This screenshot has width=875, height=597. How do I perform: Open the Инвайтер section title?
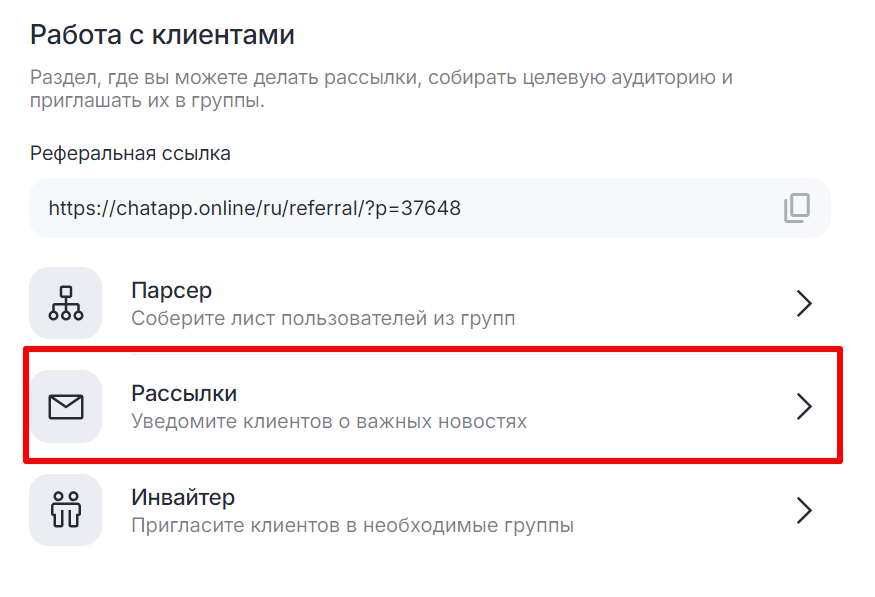[183, 497]
